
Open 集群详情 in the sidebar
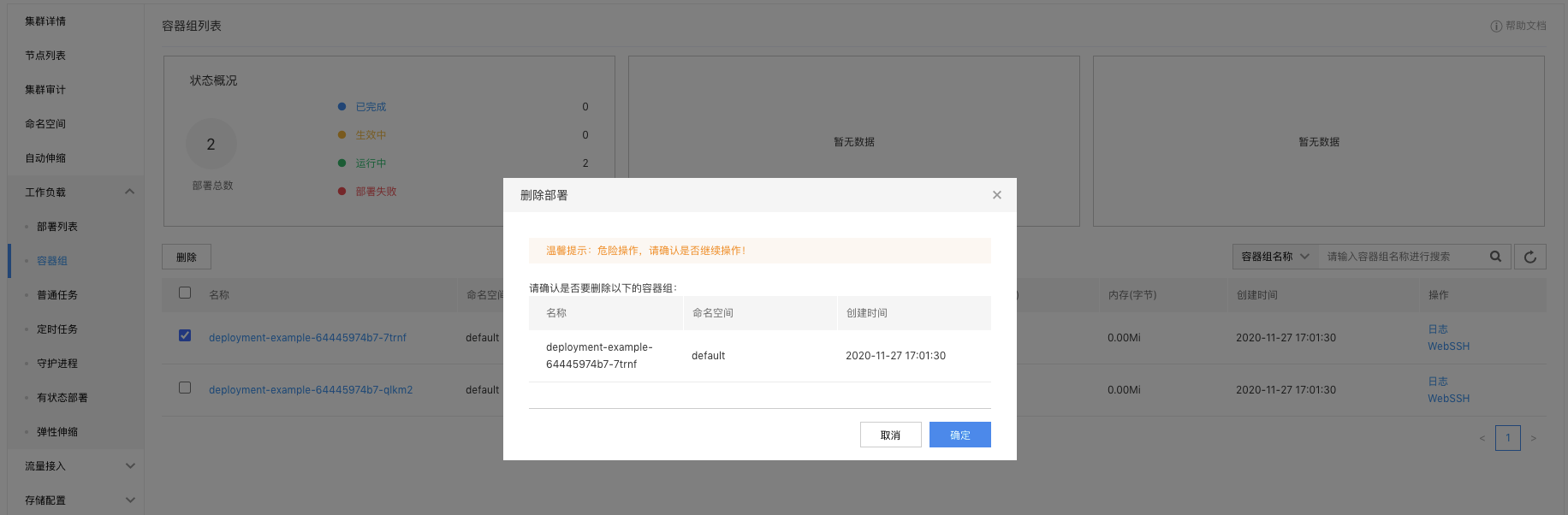(x=45, y=21)
